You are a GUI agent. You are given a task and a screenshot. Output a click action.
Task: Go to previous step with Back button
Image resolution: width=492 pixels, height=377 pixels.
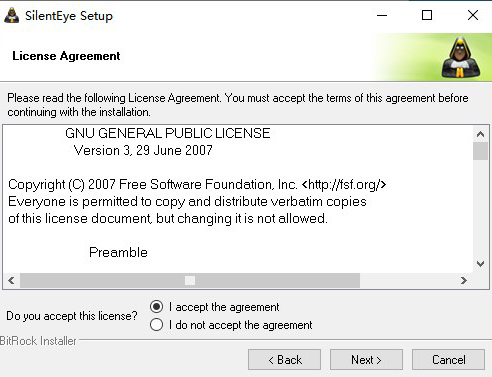284,360
